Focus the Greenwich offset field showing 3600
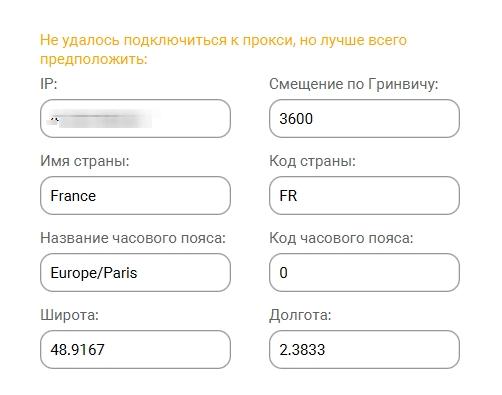502x395 pixels. 364,118
